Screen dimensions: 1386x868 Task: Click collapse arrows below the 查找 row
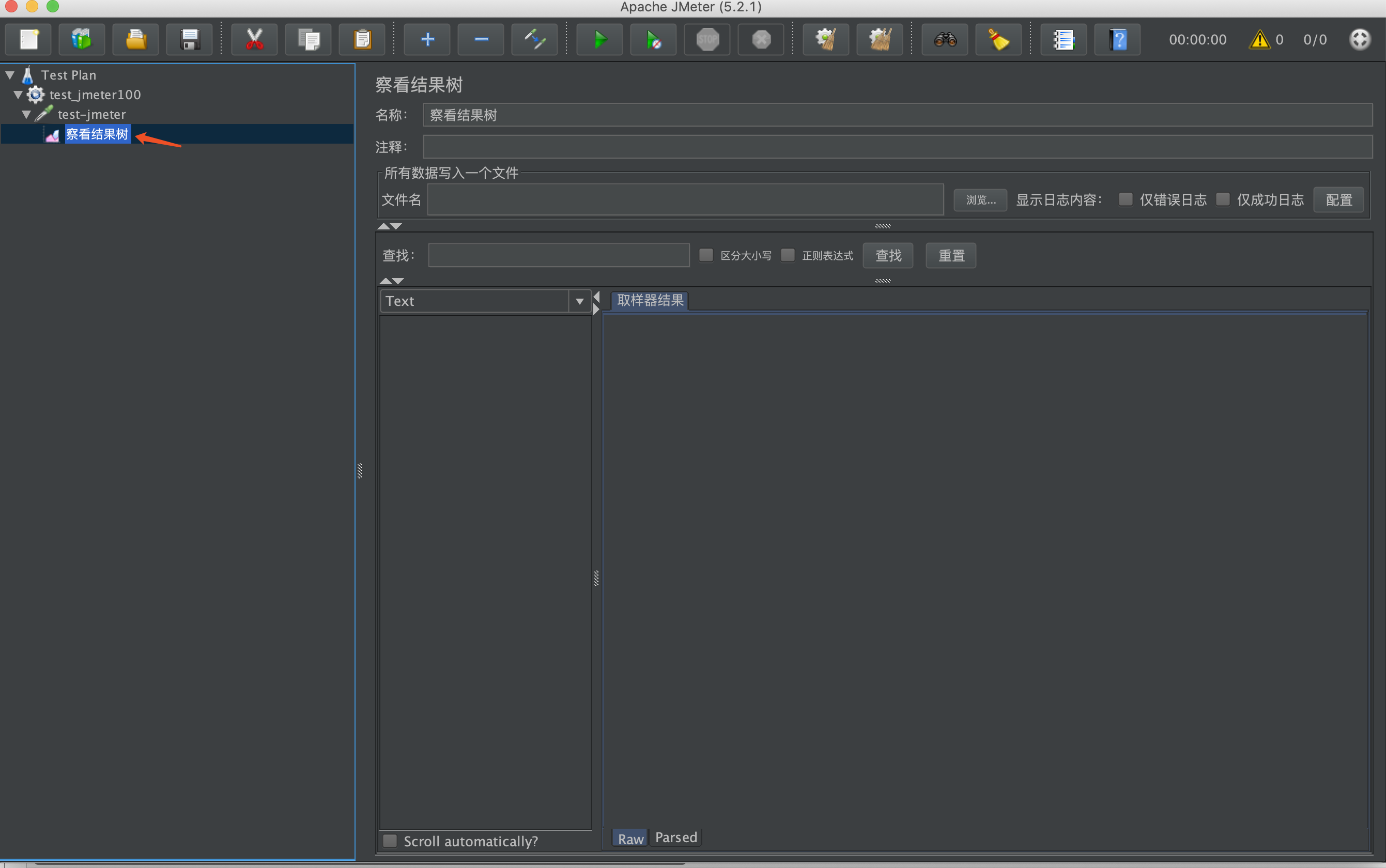pyautogui.click(x=392, y=281)
